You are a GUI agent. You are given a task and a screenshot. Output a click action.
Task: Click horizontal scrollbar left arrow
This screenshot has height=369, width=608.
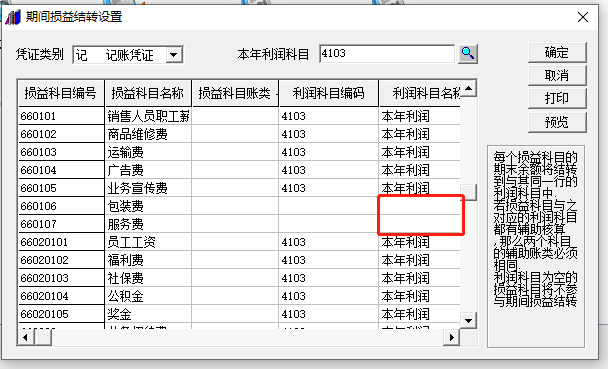(x=26, y=338)
